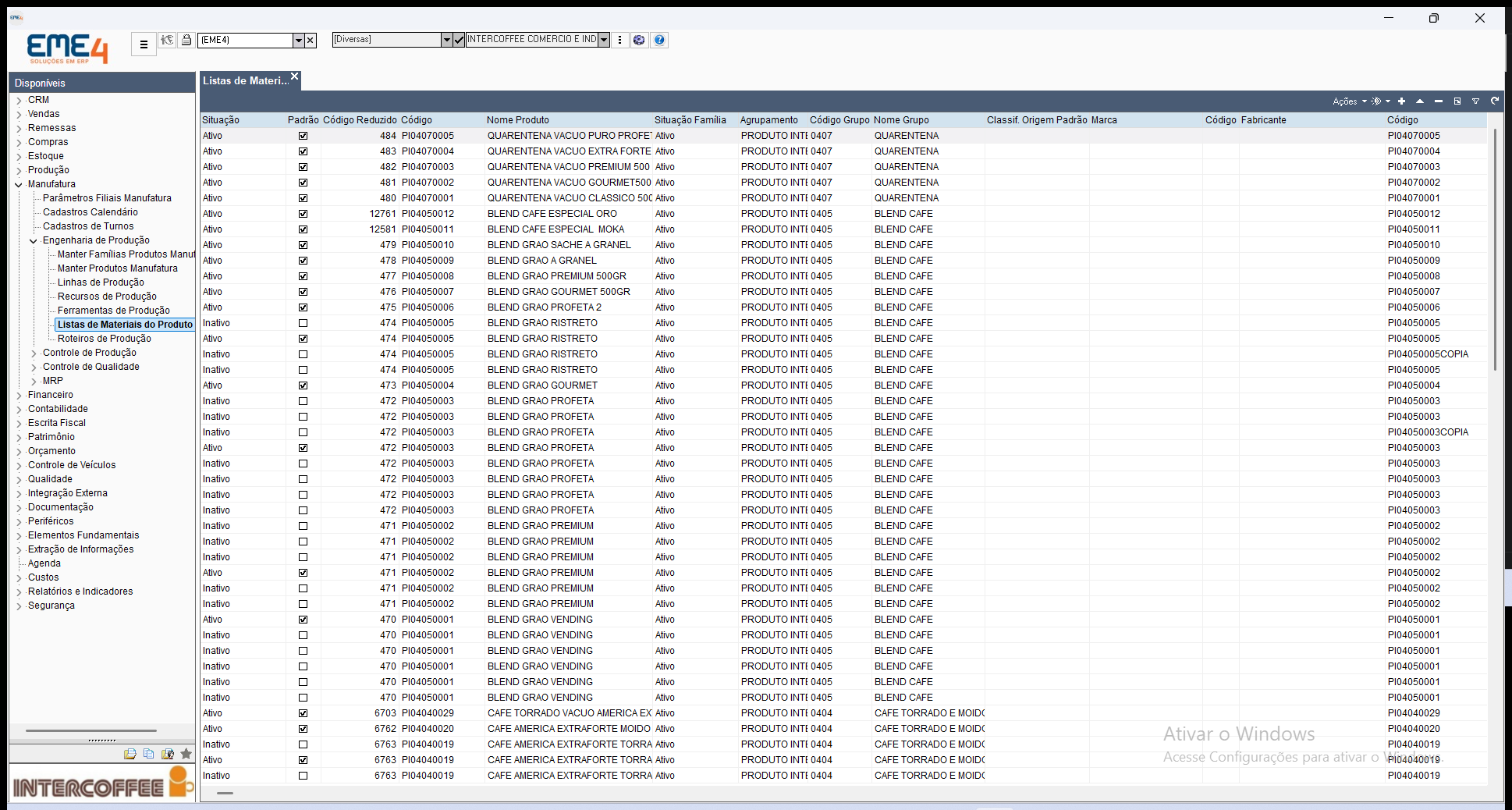Click the copy documents icon in sidebar footer
This screenshot has width=1512, height=810.
pos(148,754)
